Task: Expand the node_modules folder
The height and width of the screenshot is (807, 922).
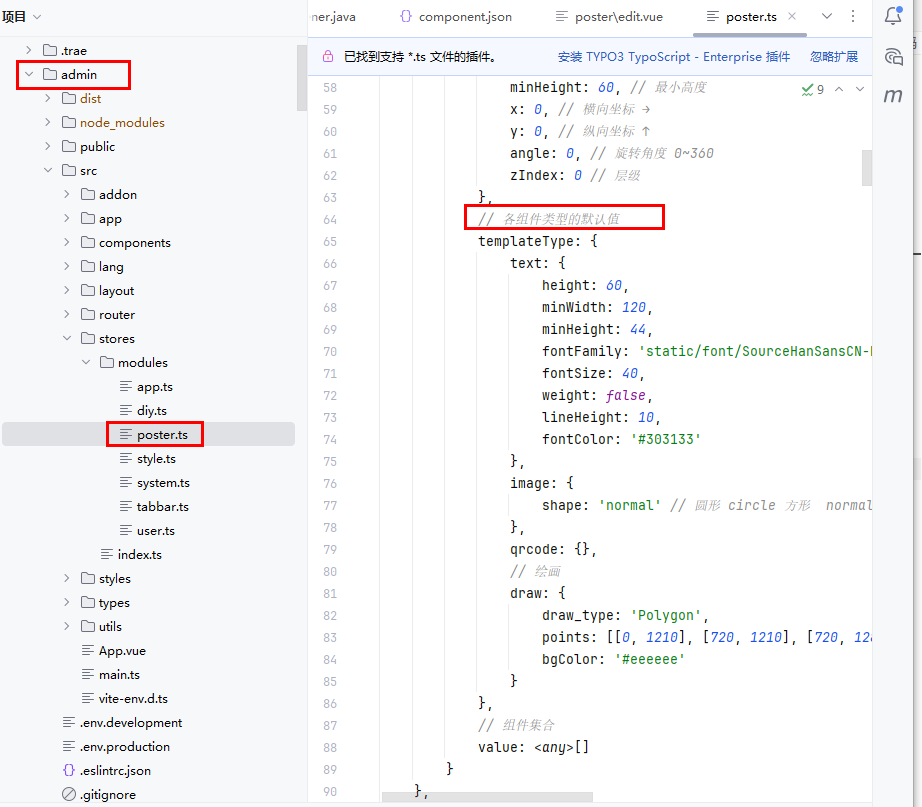Action: [x=48, y=123]
